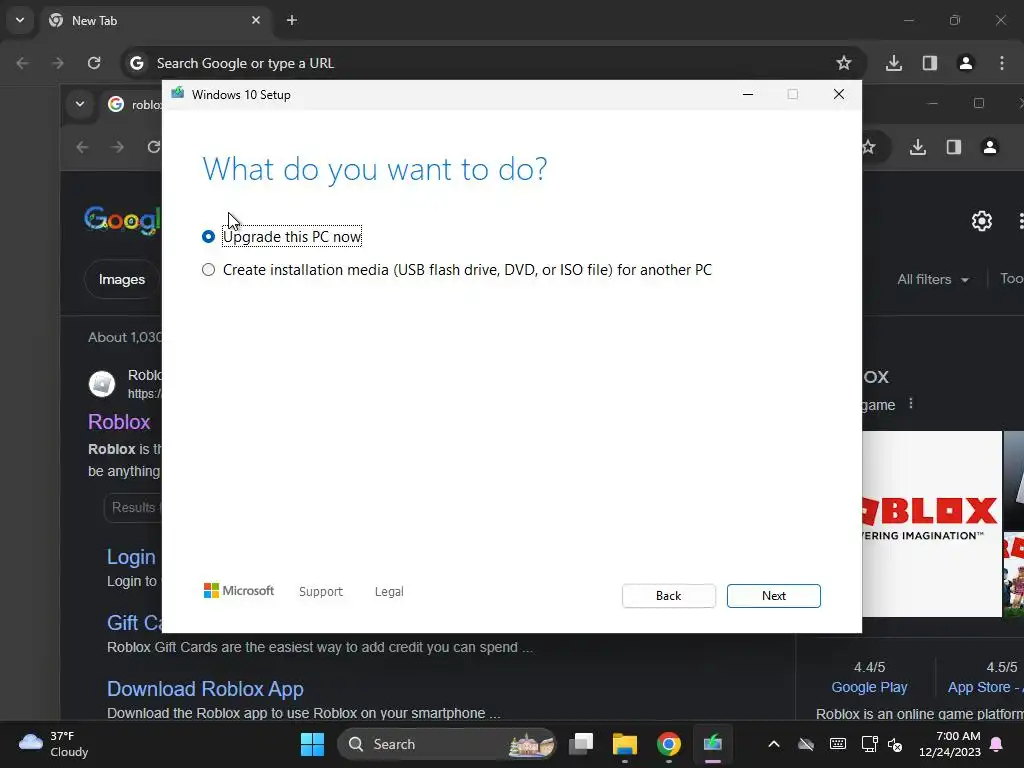Screen dimensions: 1024x768
Task: Open the Roblox search result title
Action: click(119, 422)
